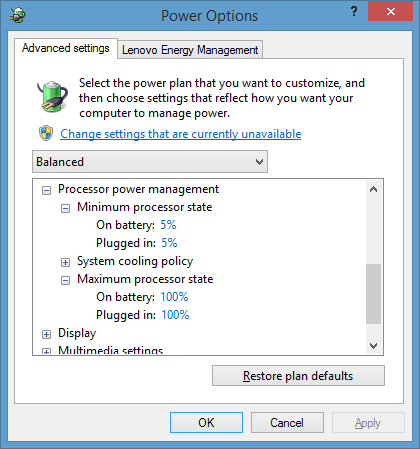Open the Balanced power plan dropdown
This screenshot has height=449, width=420.
(x=150, y=162)
